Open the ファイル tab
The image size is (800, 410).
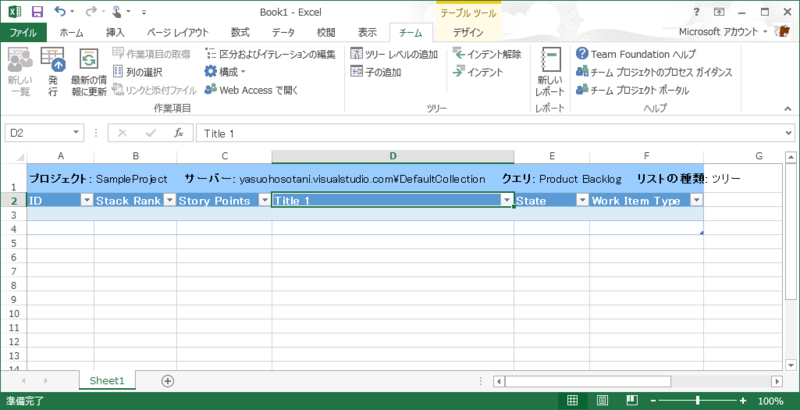(x=23, y=33)
